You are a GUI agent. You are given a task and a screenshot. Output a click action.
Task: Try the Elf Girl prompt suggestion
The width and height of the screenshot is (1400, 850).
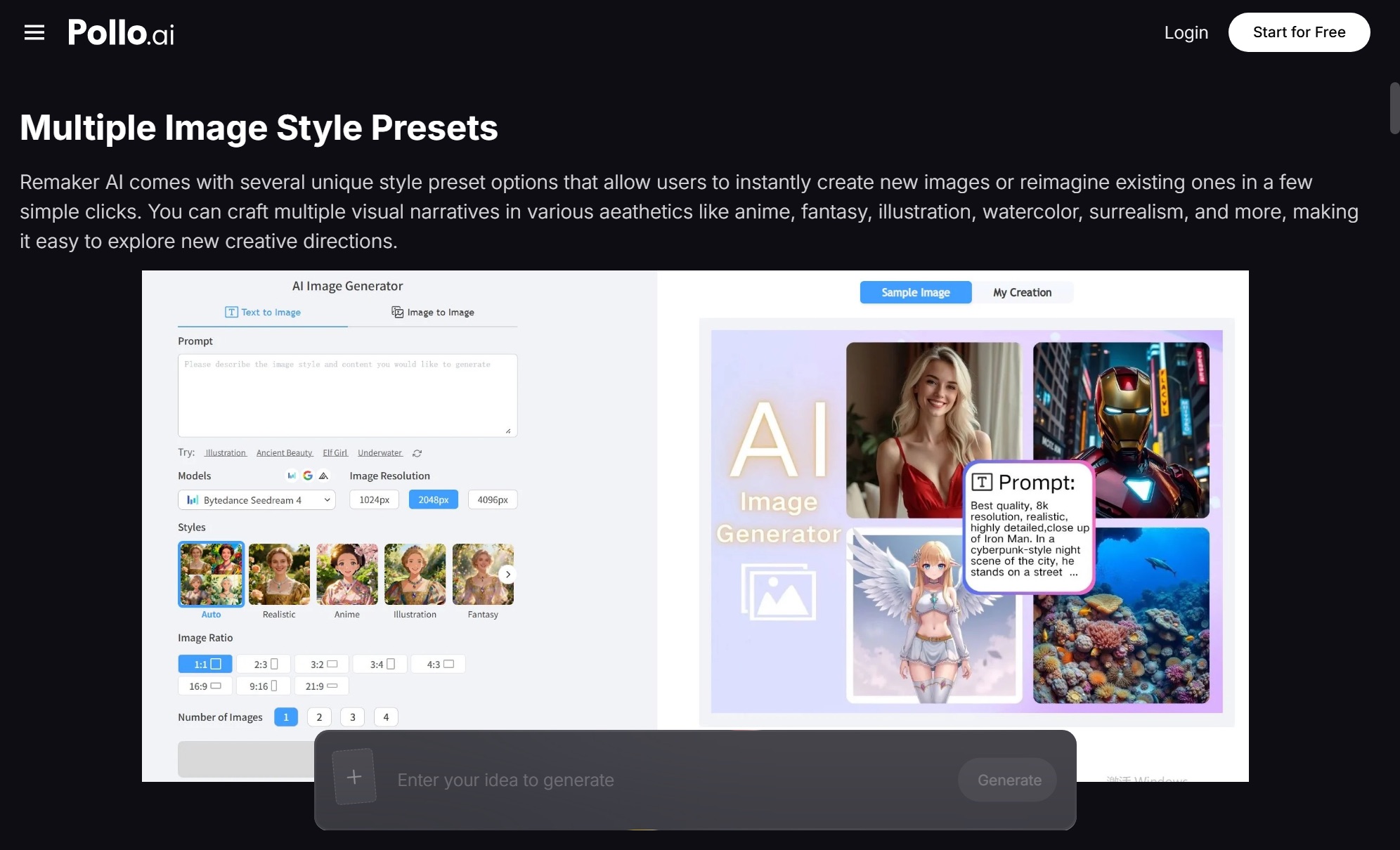[335, 453]
